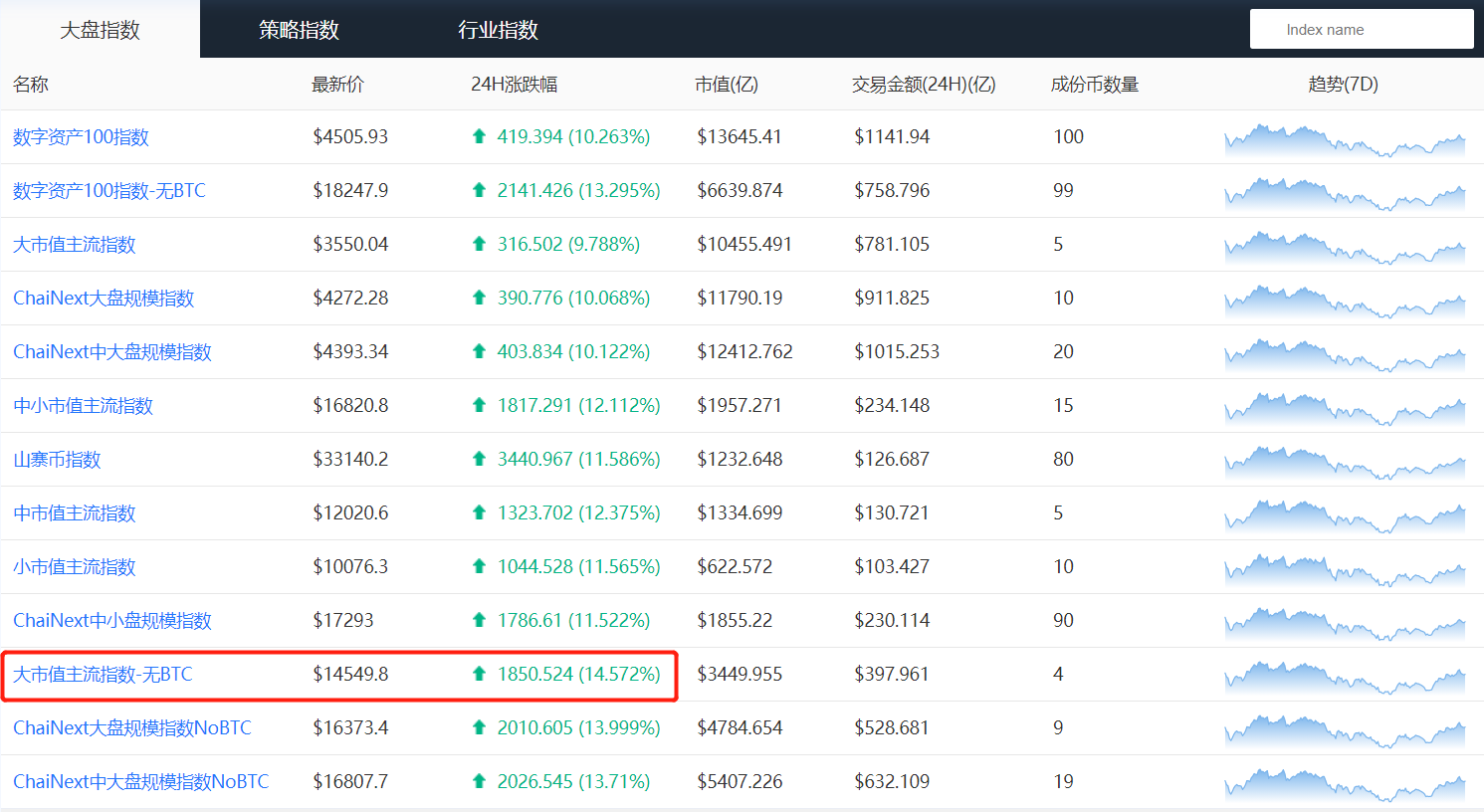
Task: Click the 交易金额(24H)(亿) column header
Action: pos(924,85)
